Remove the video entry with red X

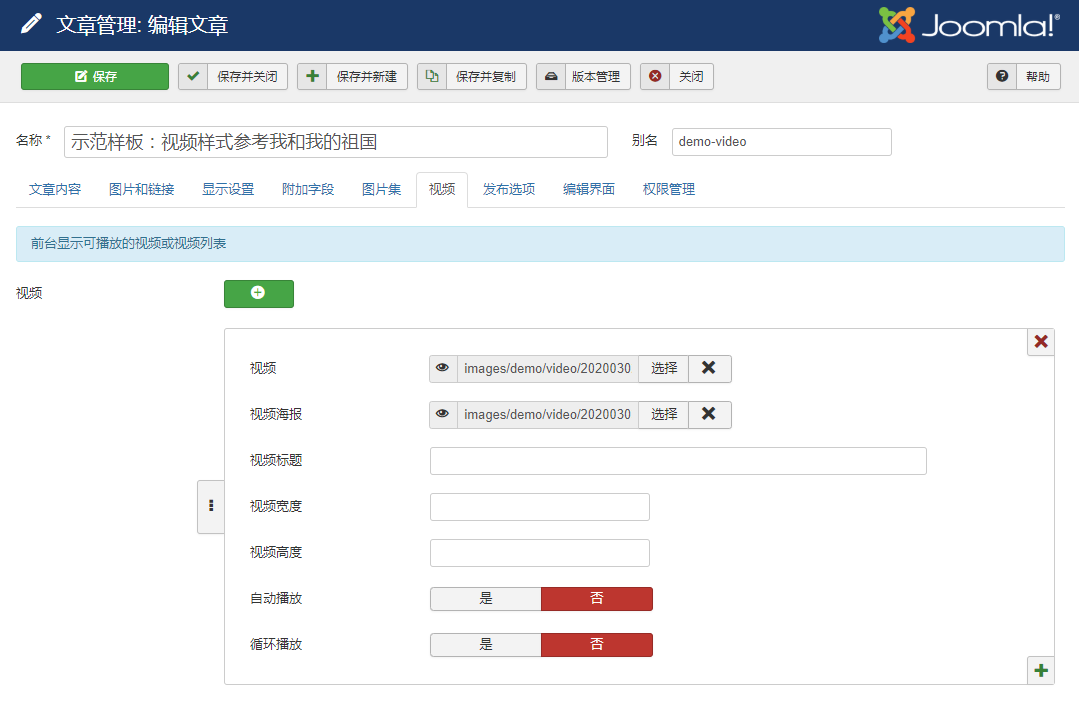click(1041, 342)
